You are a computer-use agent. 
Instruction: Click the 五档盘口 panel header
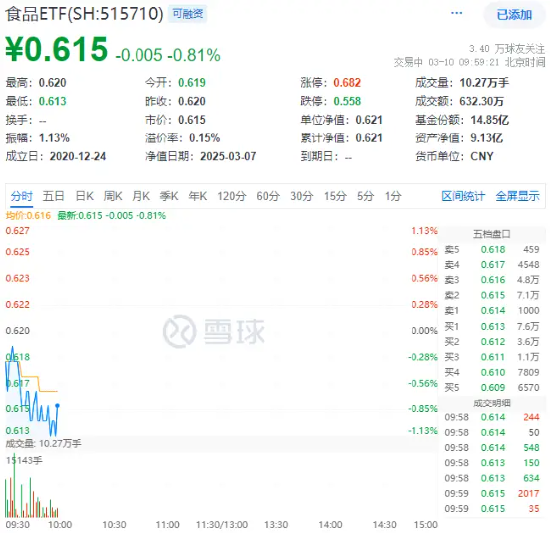pos(491,234)
